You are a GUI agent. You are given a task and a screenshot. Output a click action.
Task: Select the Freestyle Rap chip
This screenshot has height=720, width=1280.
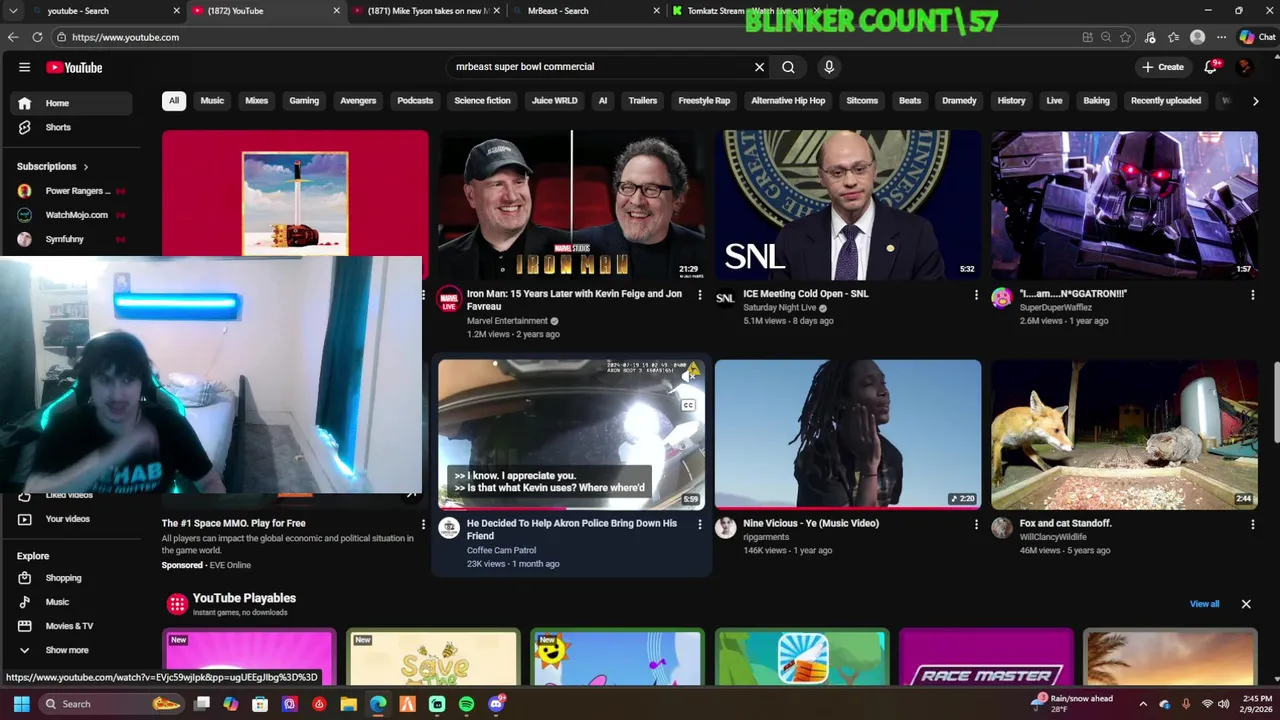704,101
